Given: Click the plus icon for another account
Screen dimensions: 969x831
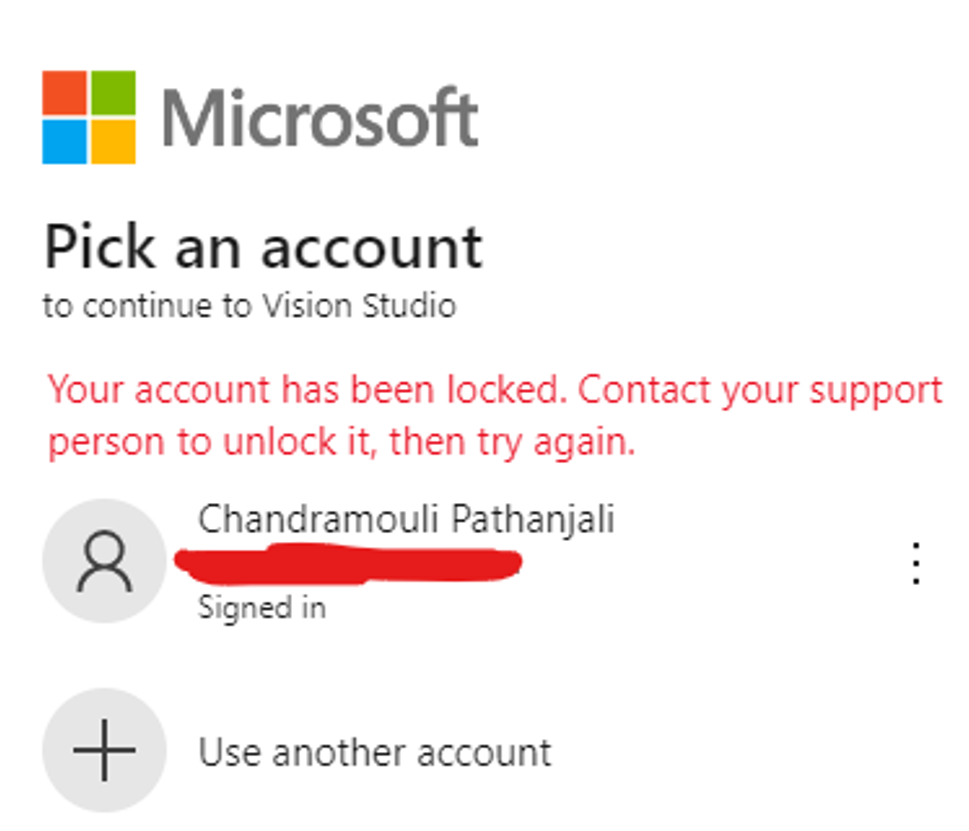Looking at the screenshot, I should (x=104, y=750).
